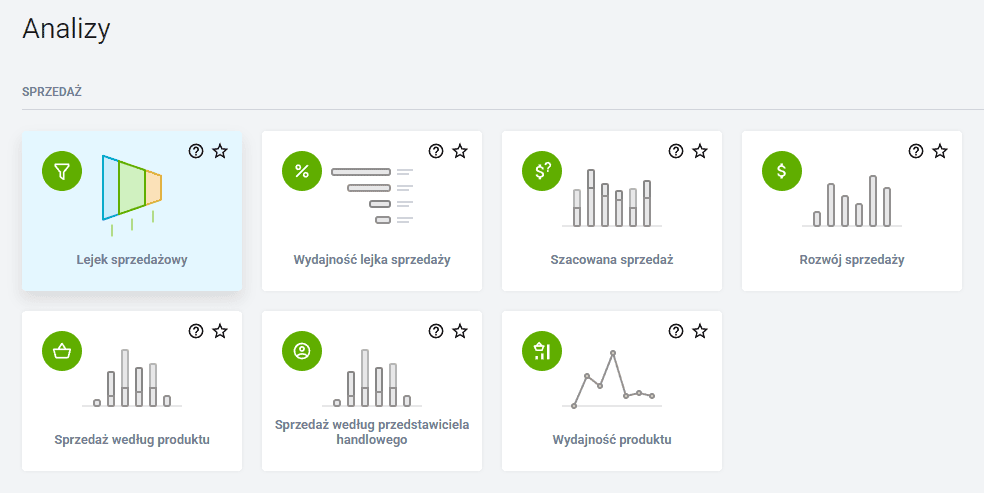Click the Wydajność produktu line chart thumbnail
The image size is (984, 493).
(x=612, y=380)
